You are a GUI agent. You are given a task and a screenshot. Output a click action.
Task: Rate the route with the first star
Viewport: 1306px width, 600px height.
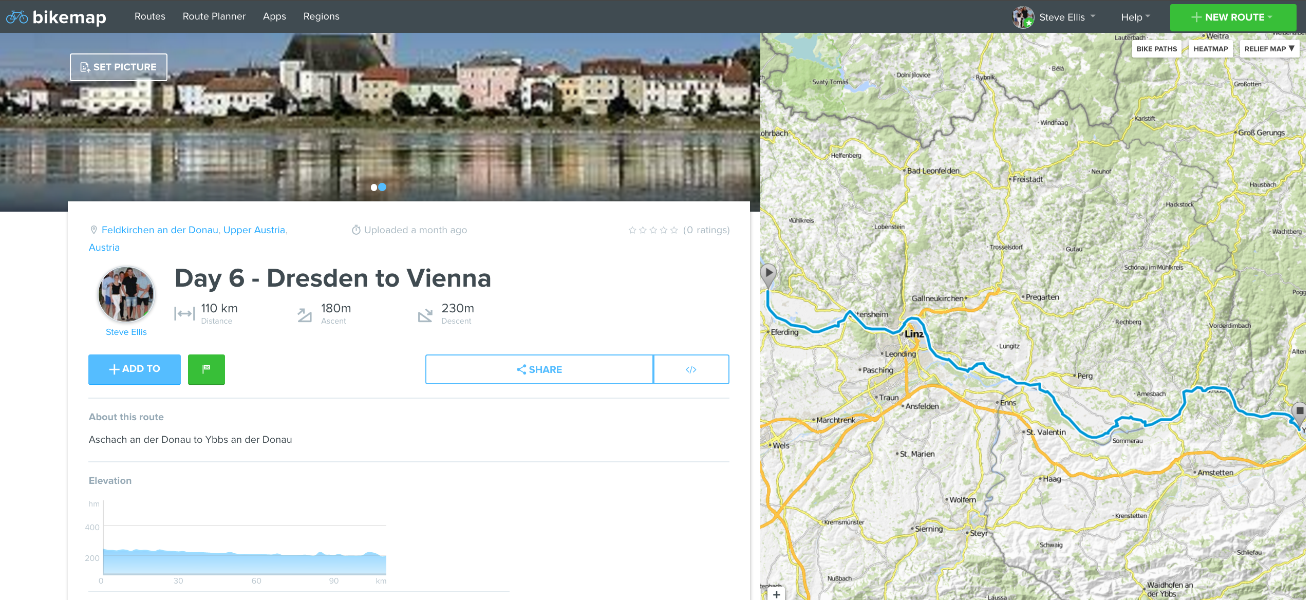[x=632, y=230]
